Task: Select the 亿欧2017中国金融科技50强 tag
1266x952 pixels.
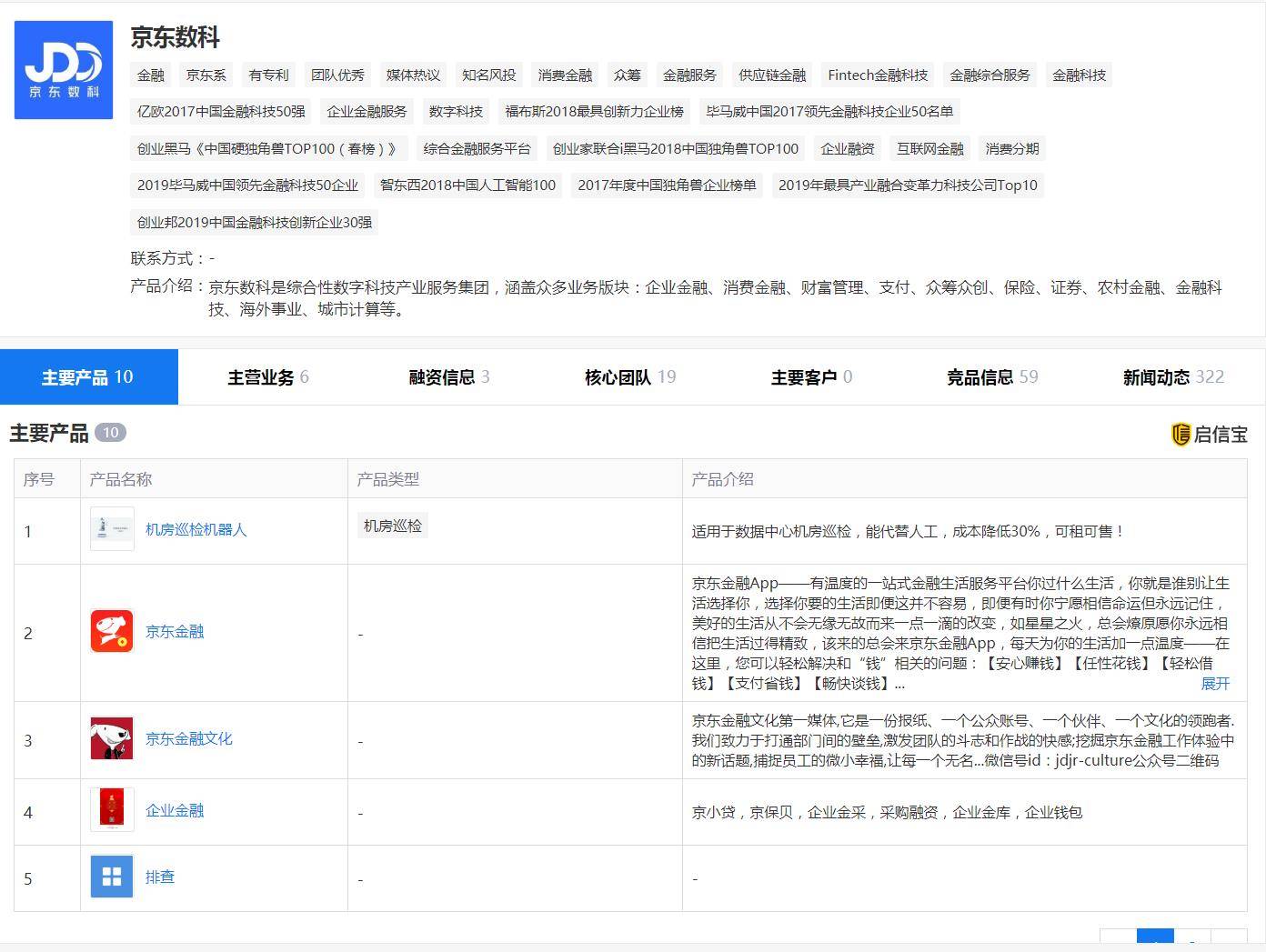Action: click(221, 111)
